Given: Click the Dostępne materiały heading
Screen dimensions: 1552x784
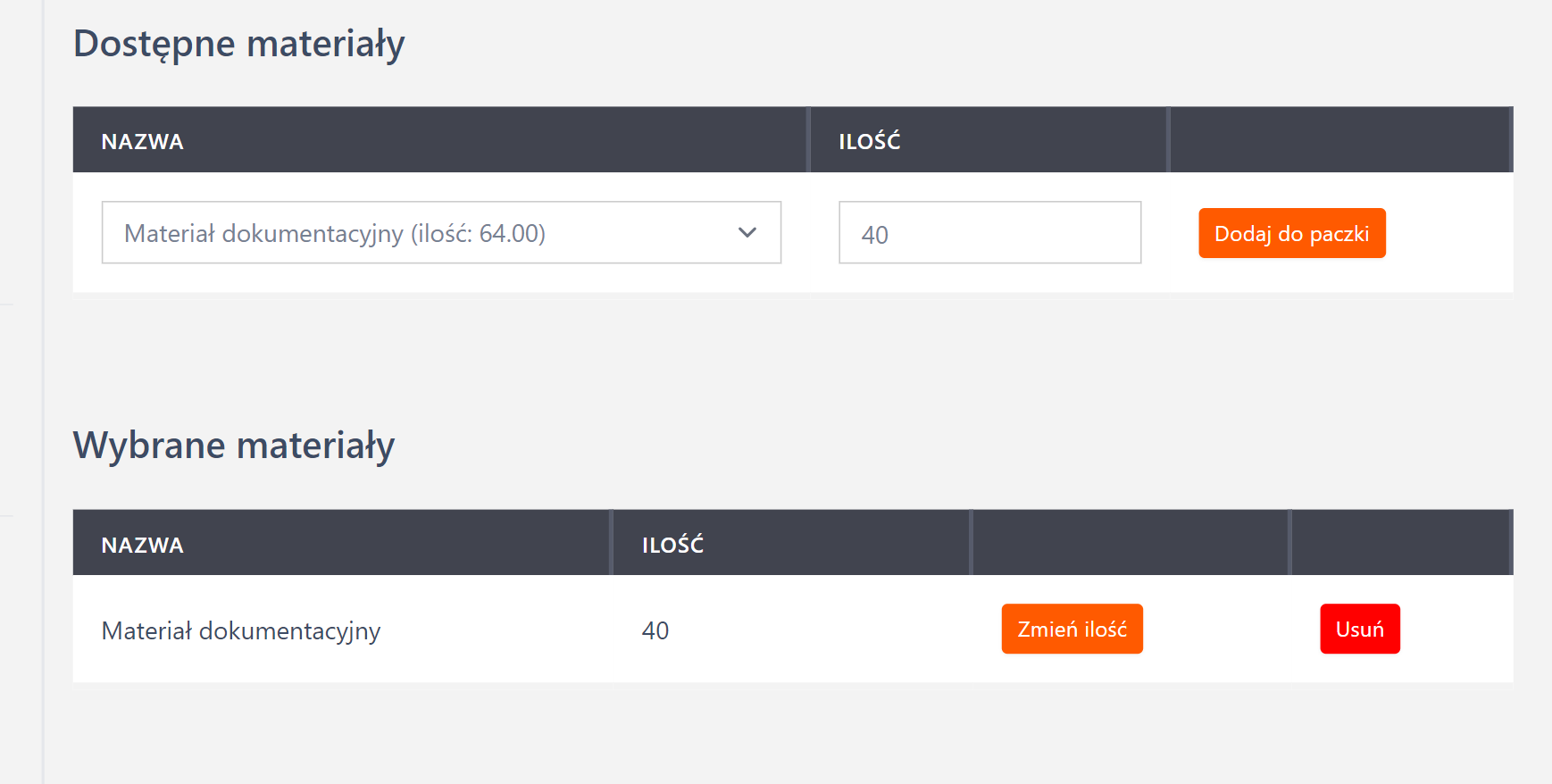Looking at the screenshot, I should tap(239, 44).
